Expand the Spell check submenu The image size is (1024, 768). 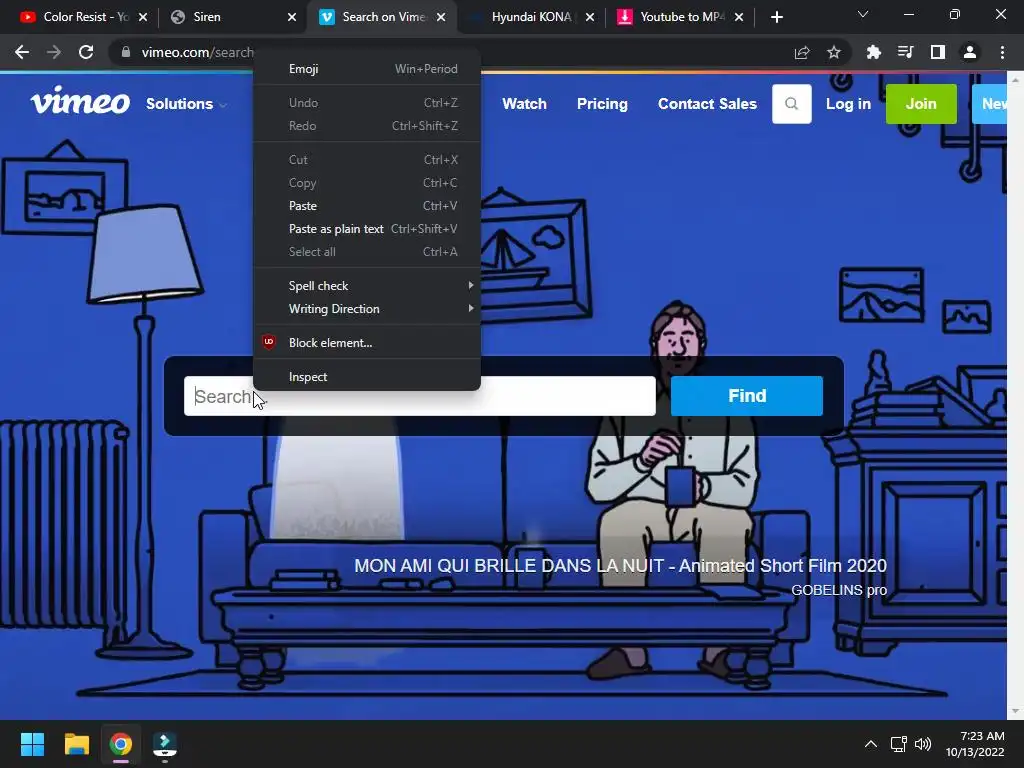click(x=367, y=285)
